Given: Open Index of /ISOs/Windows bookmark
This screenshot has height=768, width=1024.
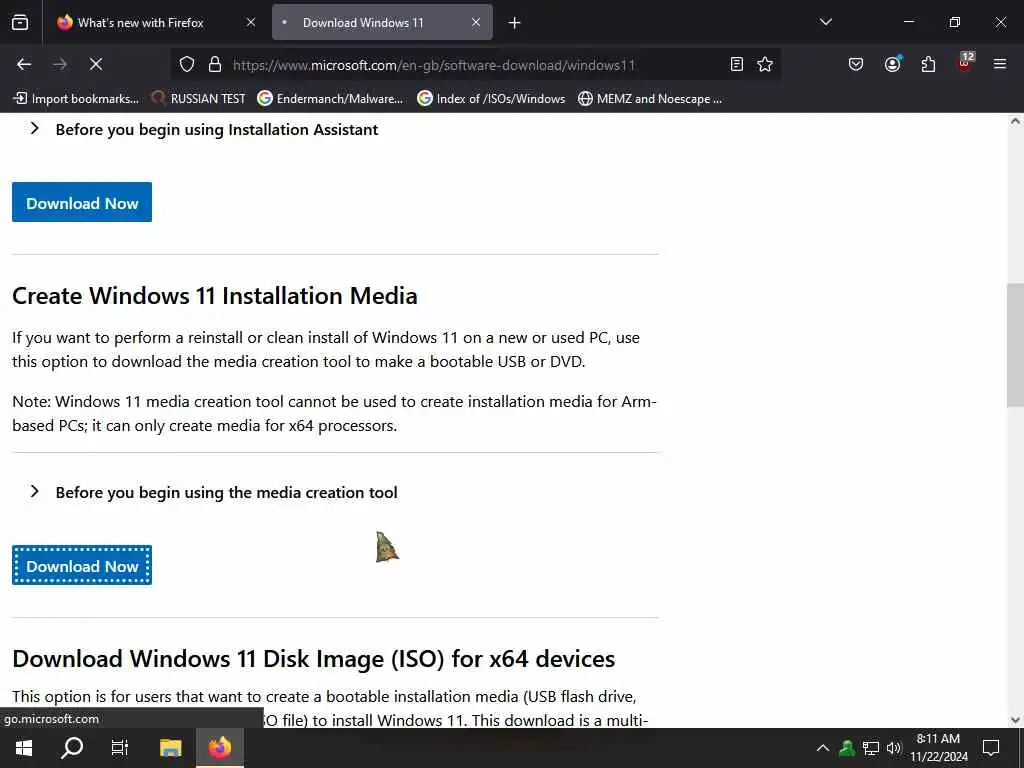Looking at the screenshot, I should 491,99.
